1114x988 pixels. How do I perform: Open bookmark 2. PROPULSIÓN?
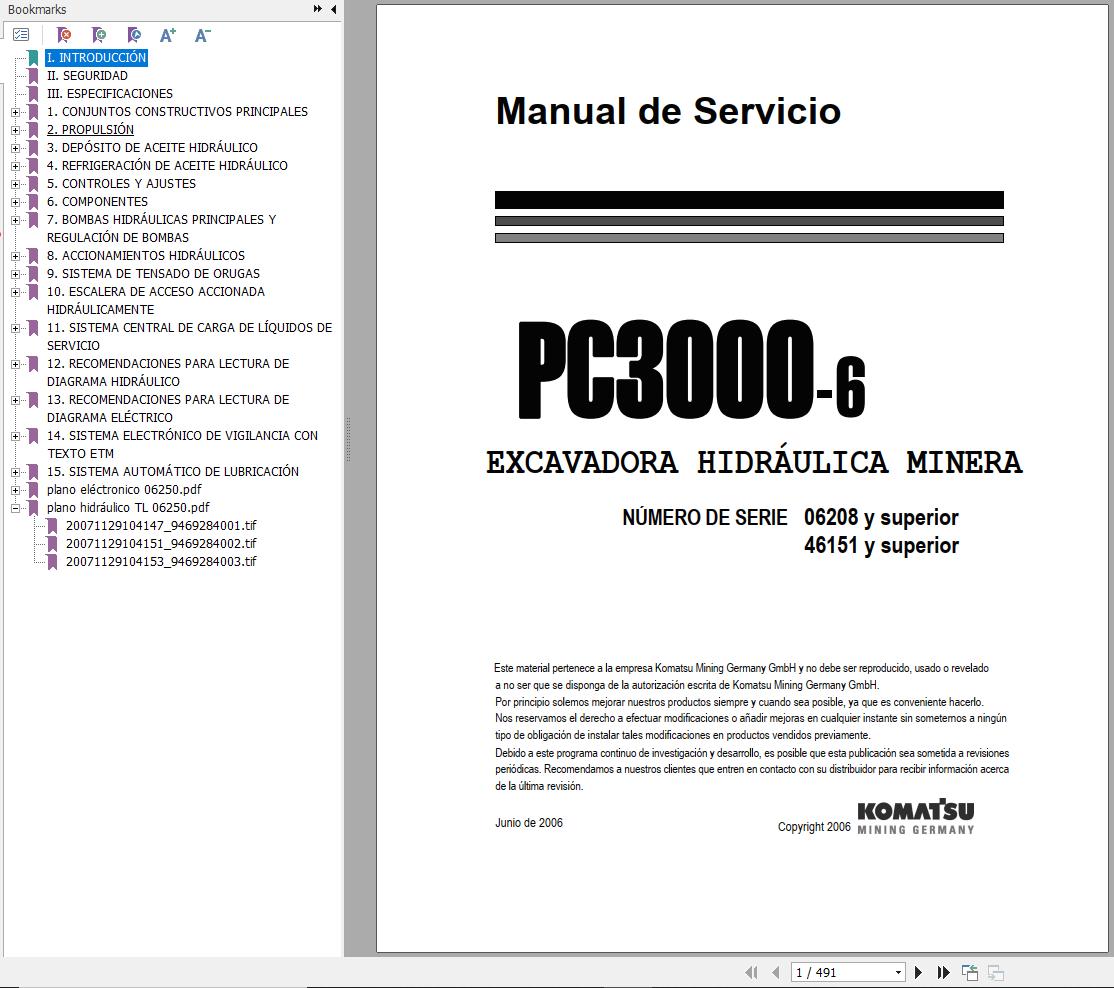click(x=90, y=129)
